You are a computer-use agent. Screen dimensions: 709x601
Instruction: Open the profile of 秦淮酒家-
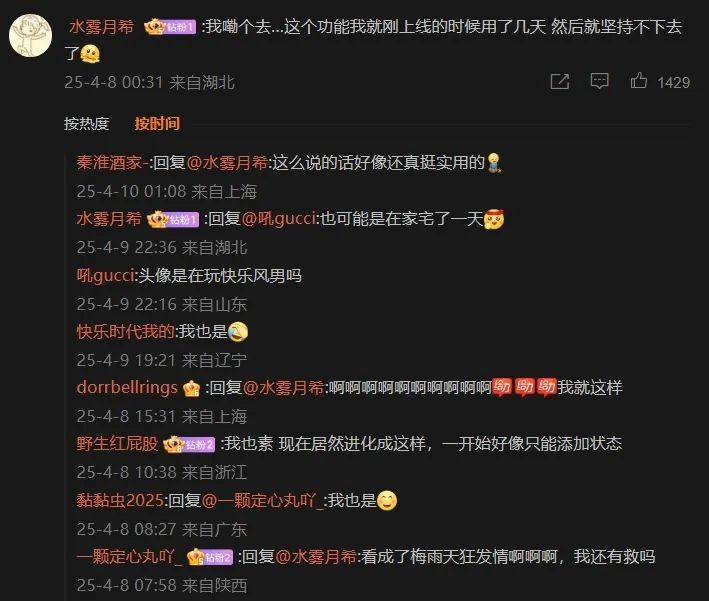113,163
